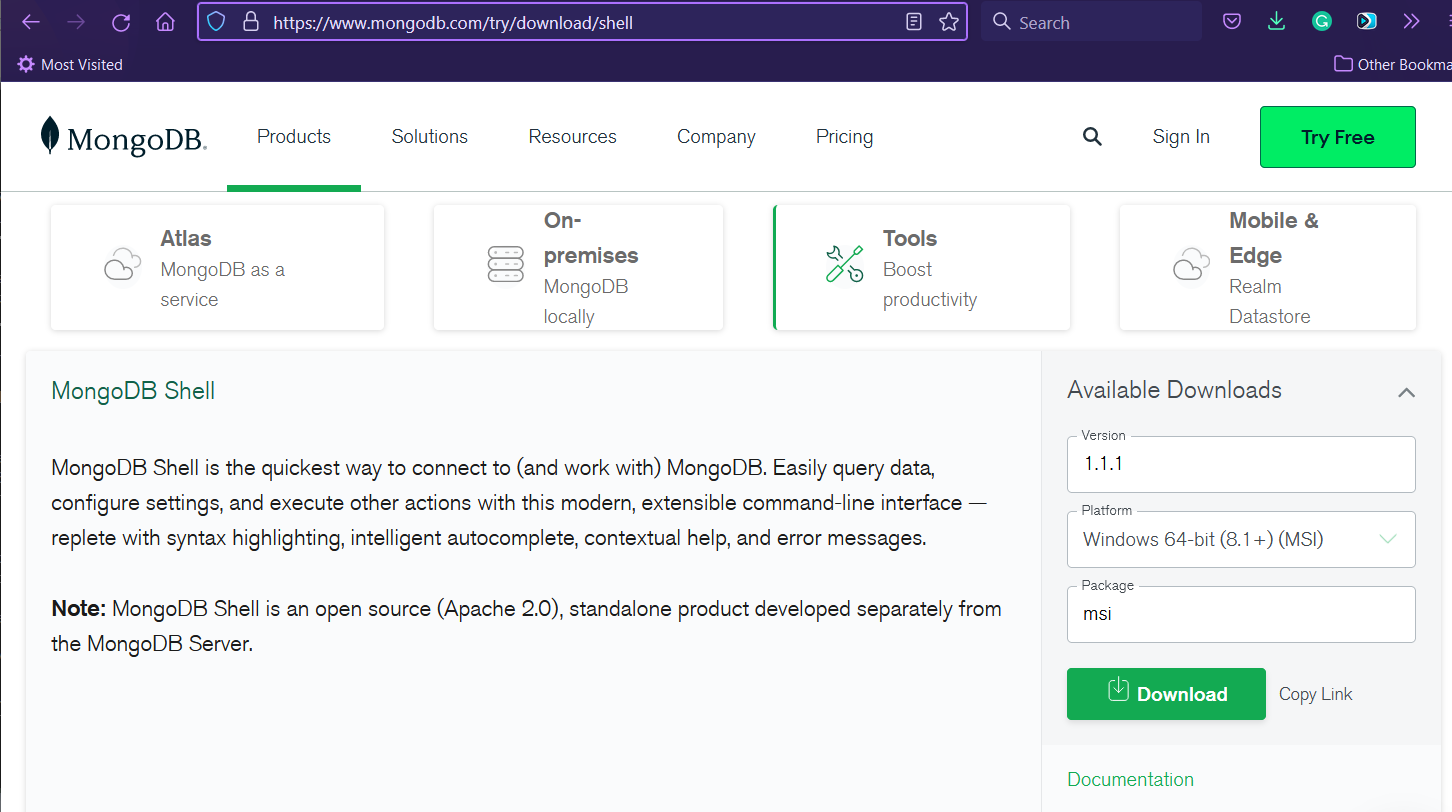Click the Atlas cloud icon
This screenshot has width=1452, height=812.
tap(122, 265)
